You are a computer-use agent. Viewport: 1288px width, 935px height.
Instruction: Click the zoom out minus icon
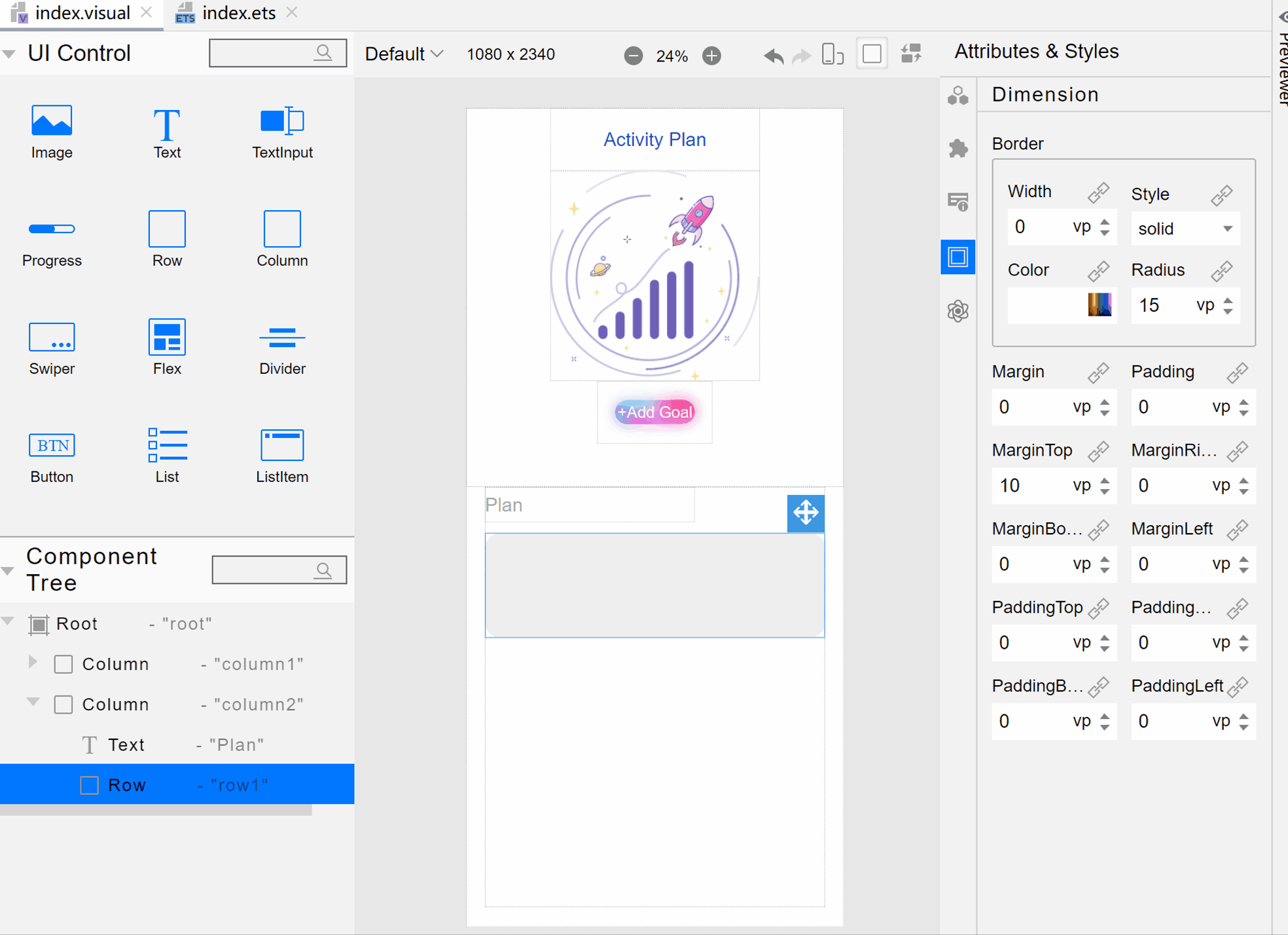point(633,56)
